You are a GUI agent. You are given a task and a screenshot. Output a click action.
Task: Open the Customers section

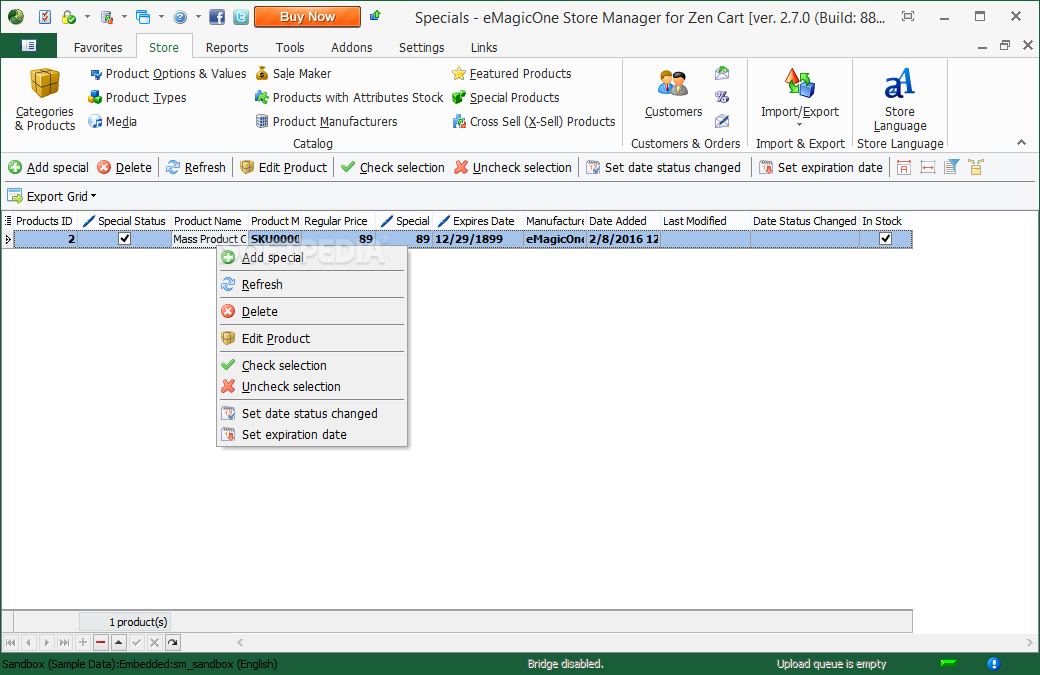click(x=673, y=93)
